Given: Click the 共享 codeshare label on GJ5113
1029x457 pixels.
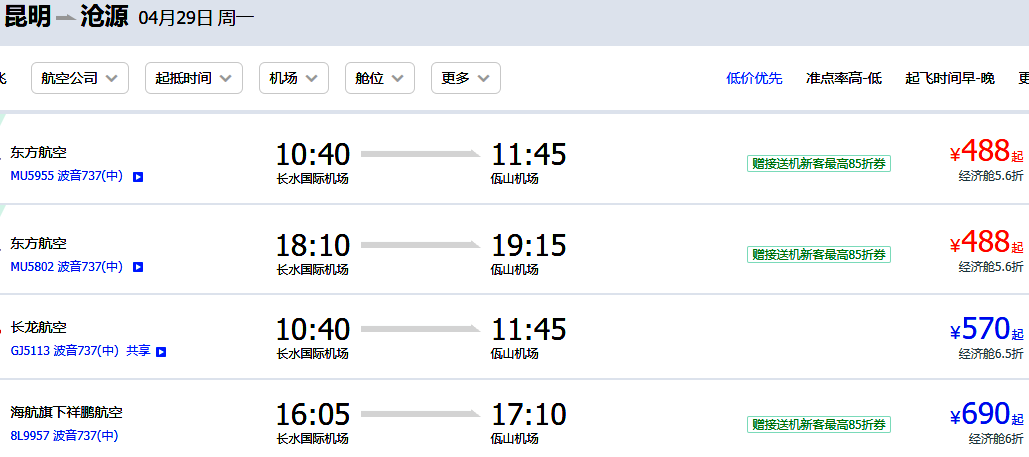Looking at the screenshot, I should (x=138, y=351).
